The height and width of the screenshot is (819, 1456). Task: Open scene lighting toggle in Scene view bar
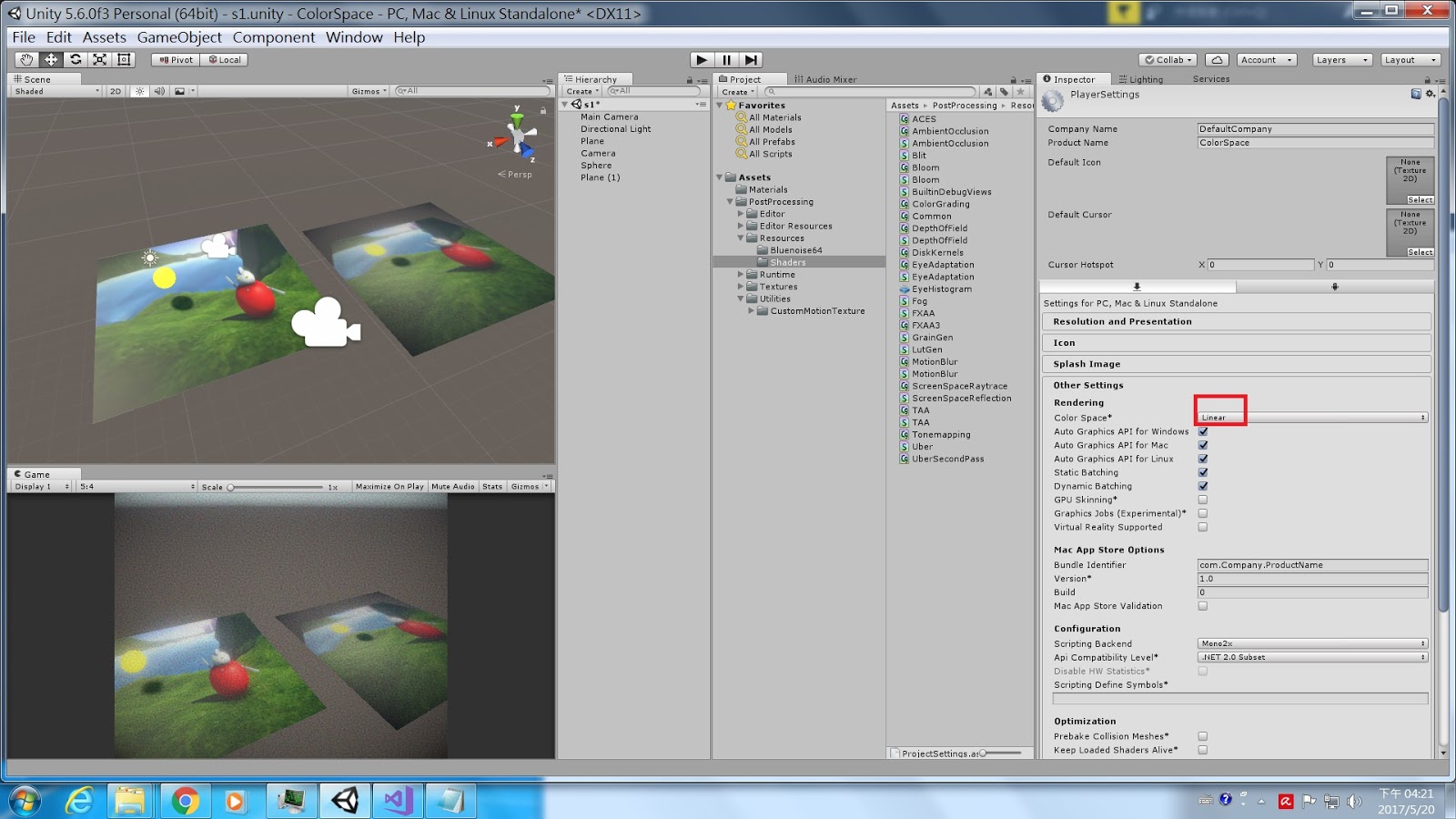138,91
